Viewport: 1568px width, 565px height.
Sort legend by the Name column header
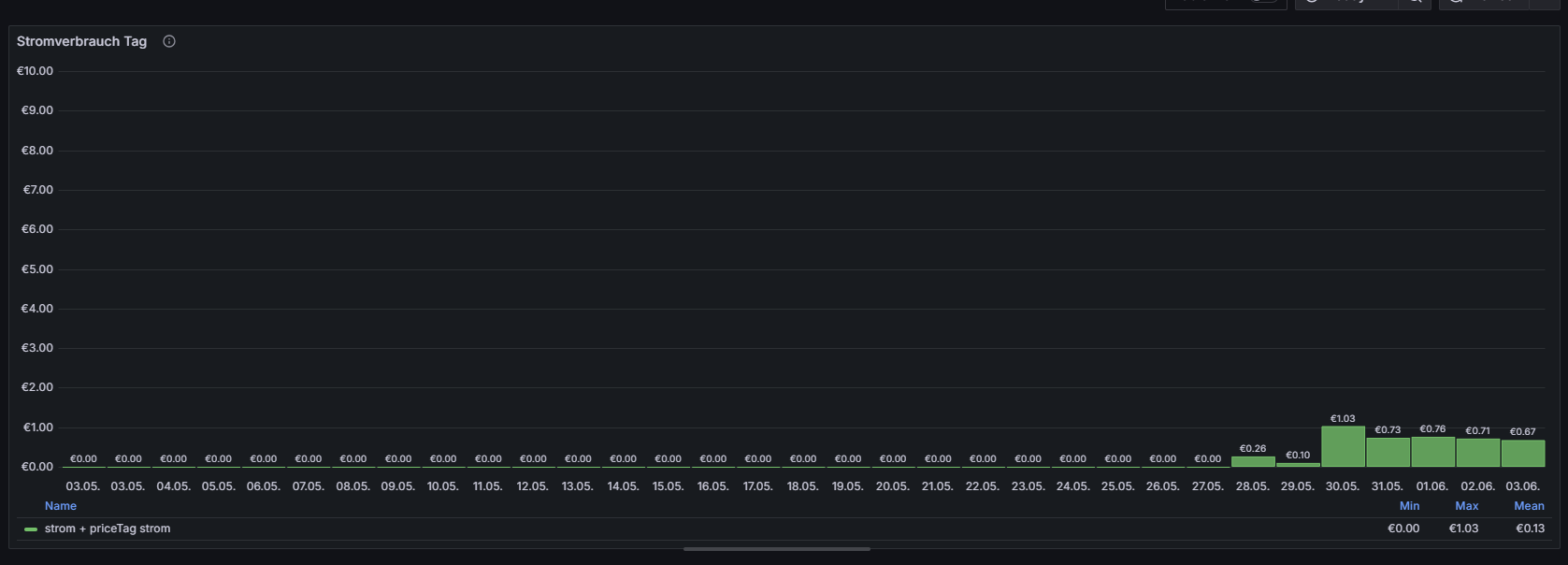click(x=61, y=506)
